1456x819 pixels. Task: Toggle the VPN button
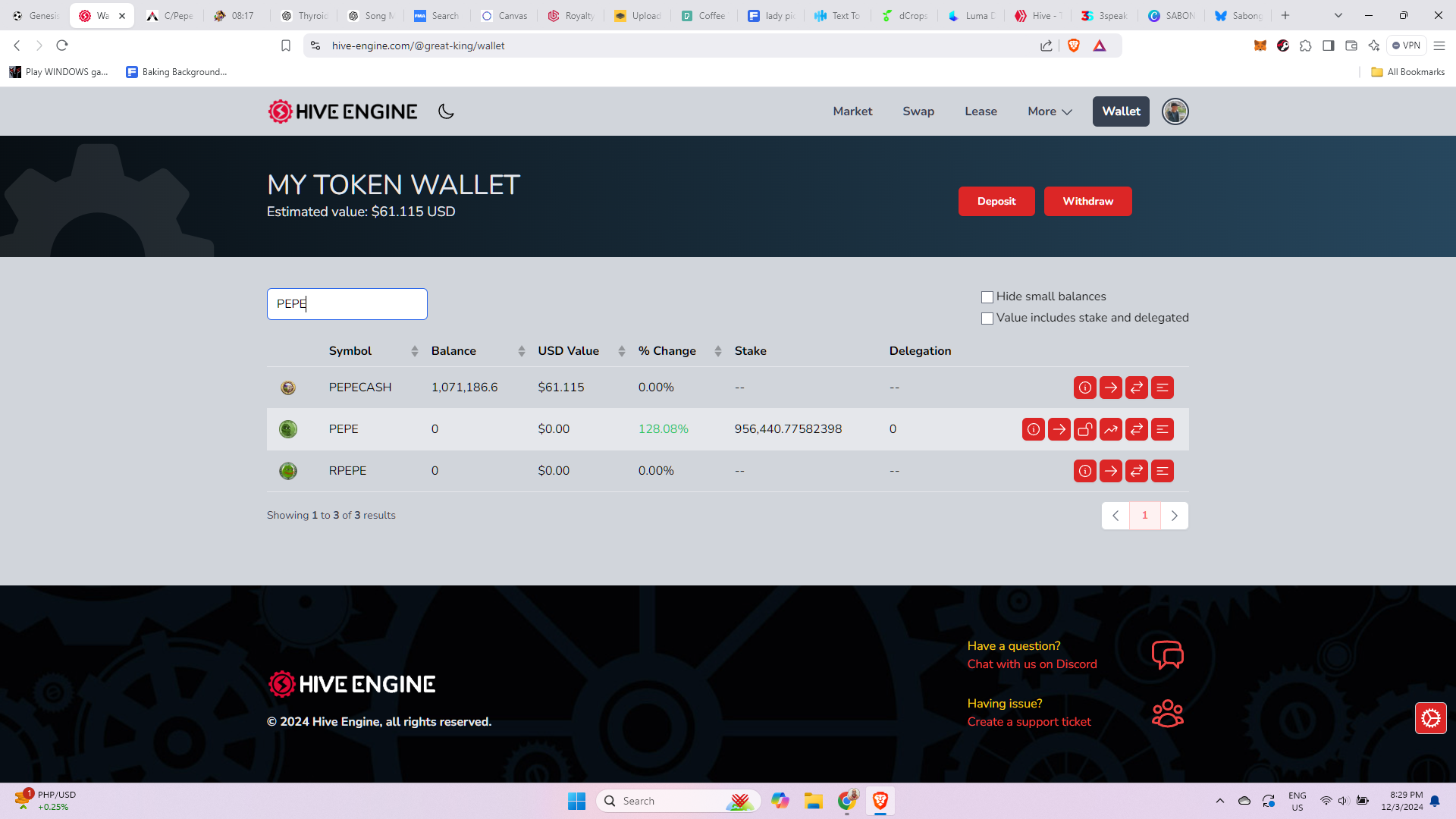coord(1407,45)
